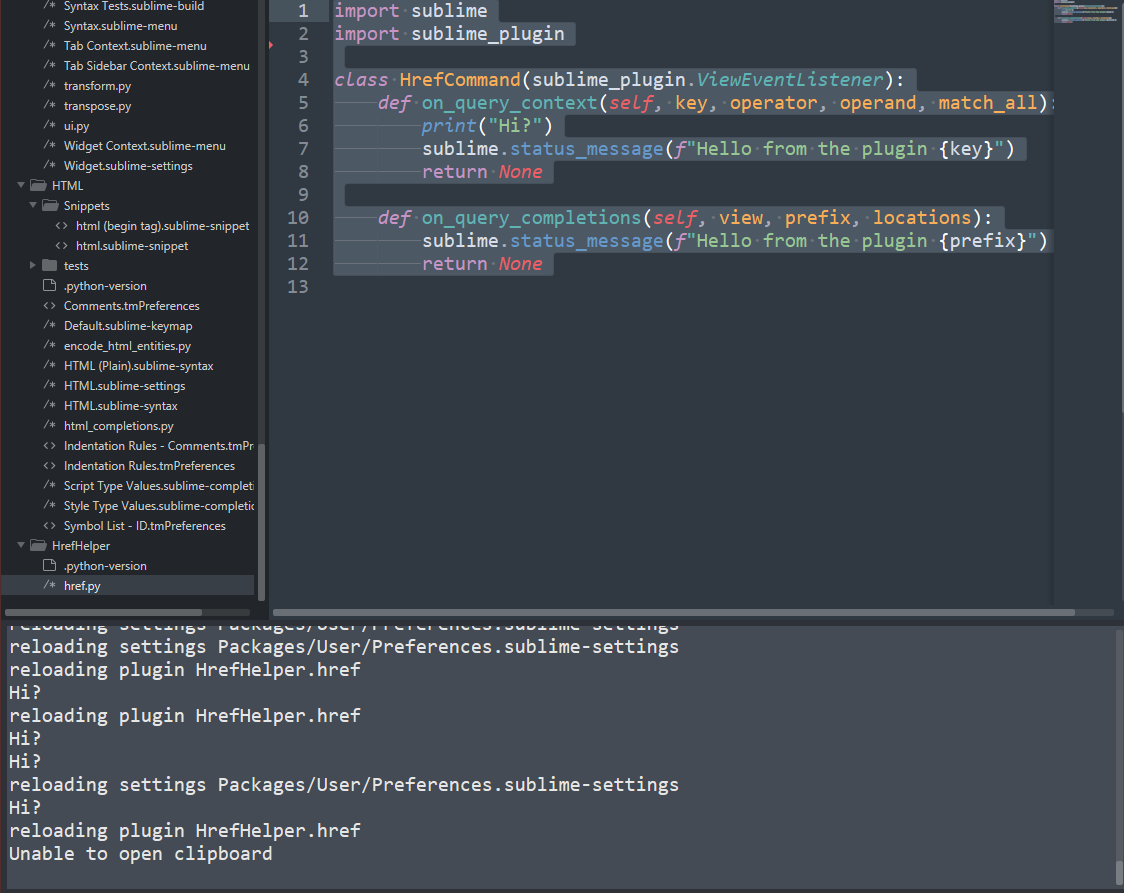The image size is (1124, 893).
Task: Click the console panel vertical scrollbar
Action: point(1119,872)
